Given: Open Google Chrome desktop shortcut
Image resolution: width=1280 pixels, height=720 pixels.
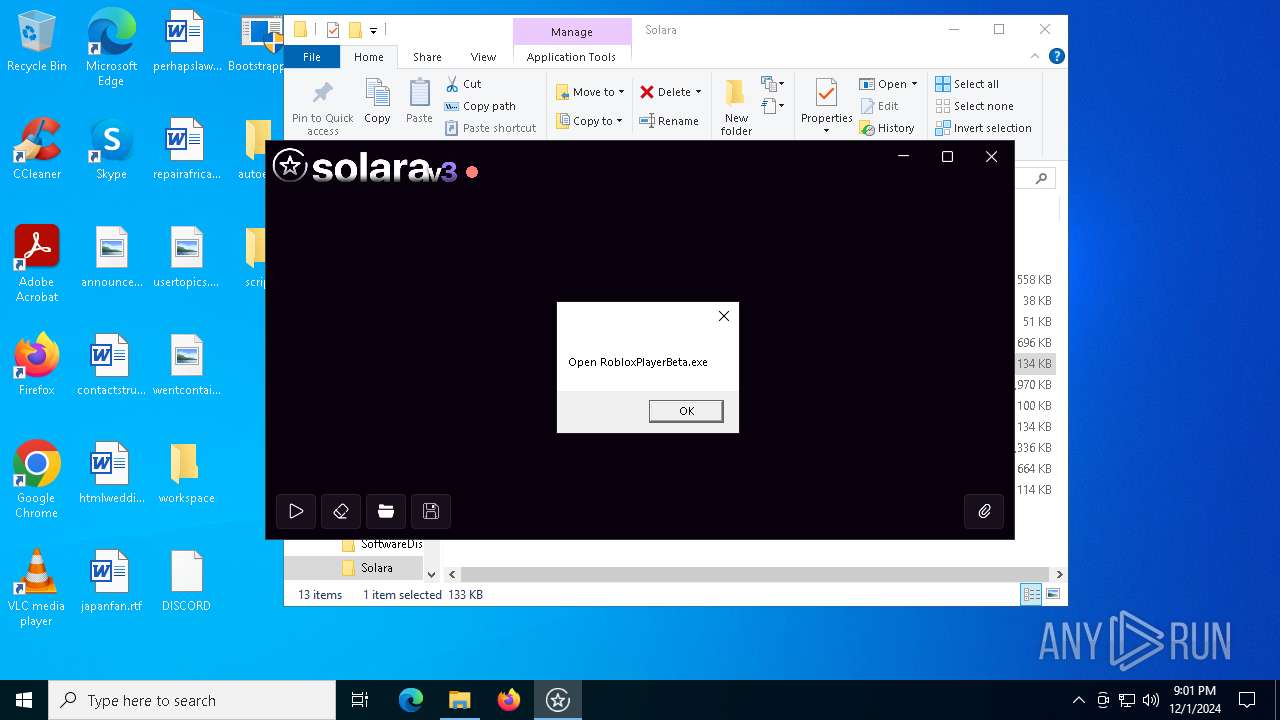Looking at the screenshot, I should (37, 479).
